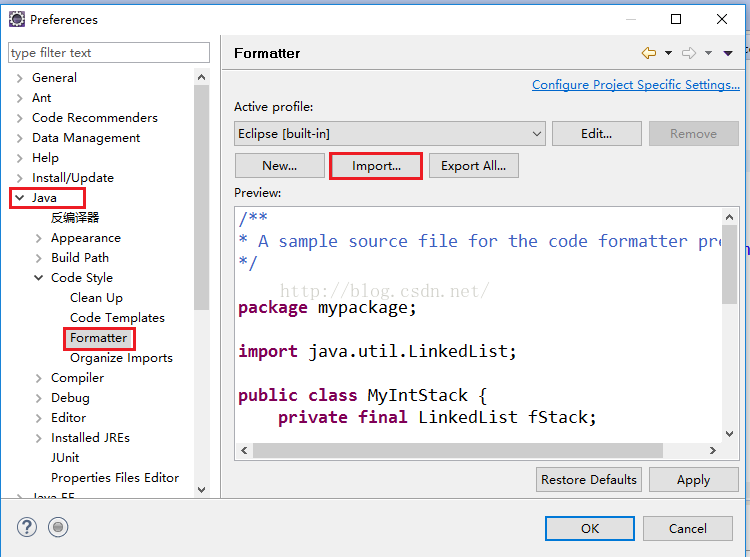This screenshot has height=560, width=750.
Task: Click tree scrollbar up arrow
Action: (201, 77)
